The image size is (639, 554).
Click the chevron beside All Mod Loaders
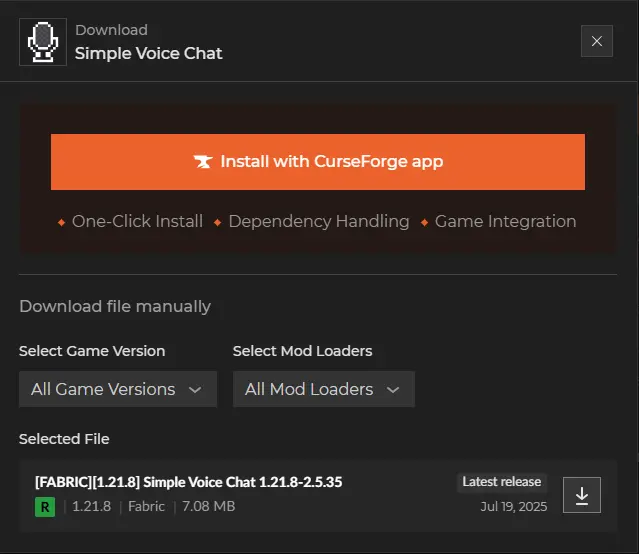[x=393, y=389]
